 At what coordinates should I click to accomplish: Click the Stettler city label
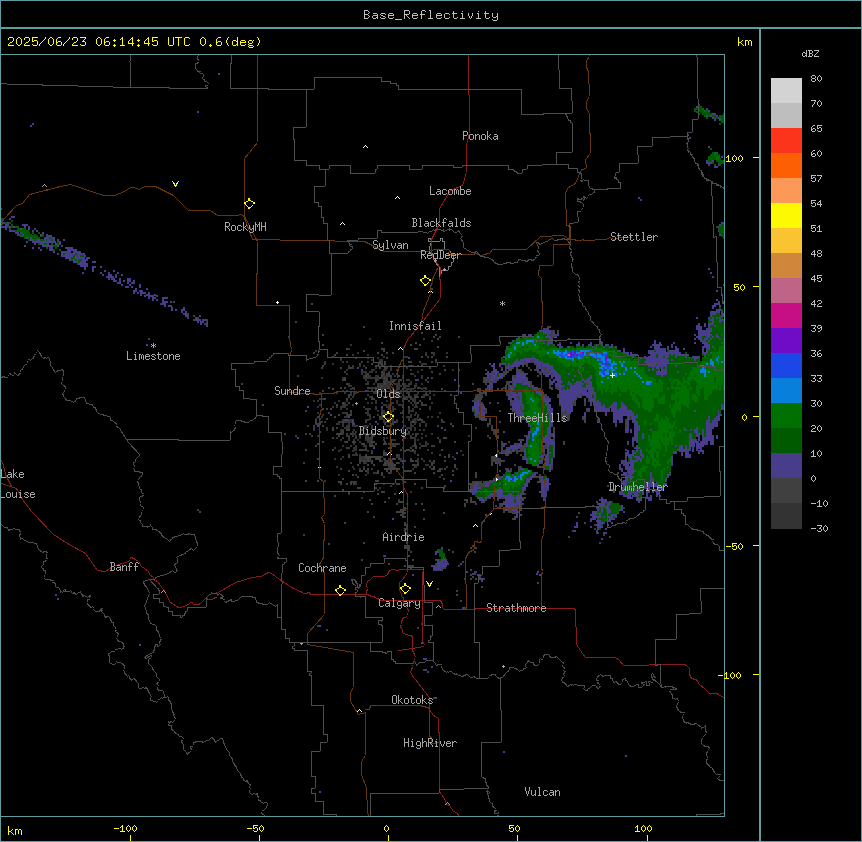(x=634, y=237)
